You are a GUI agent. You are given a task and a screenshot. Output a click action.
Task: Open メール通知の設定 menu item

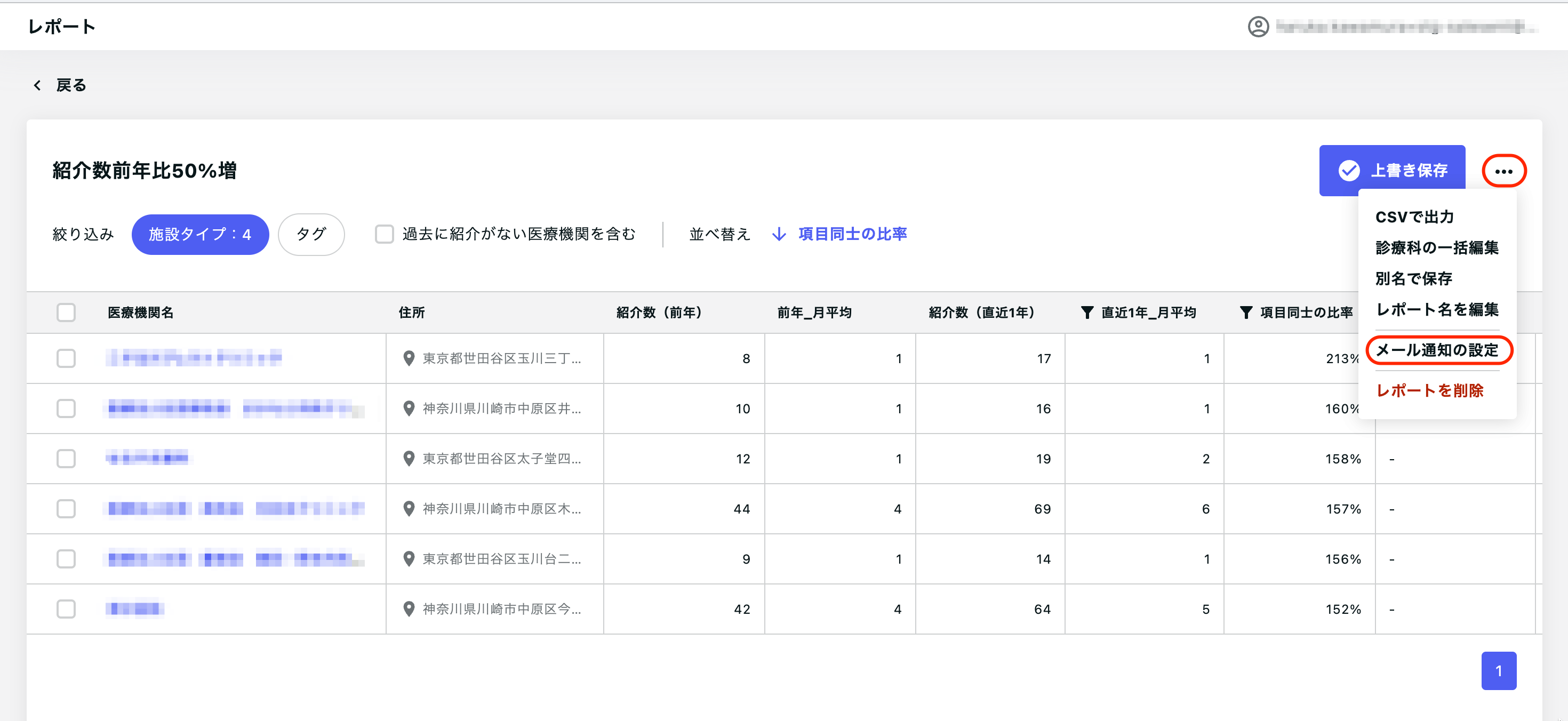pyautogui.click(x=1437, y=350)
